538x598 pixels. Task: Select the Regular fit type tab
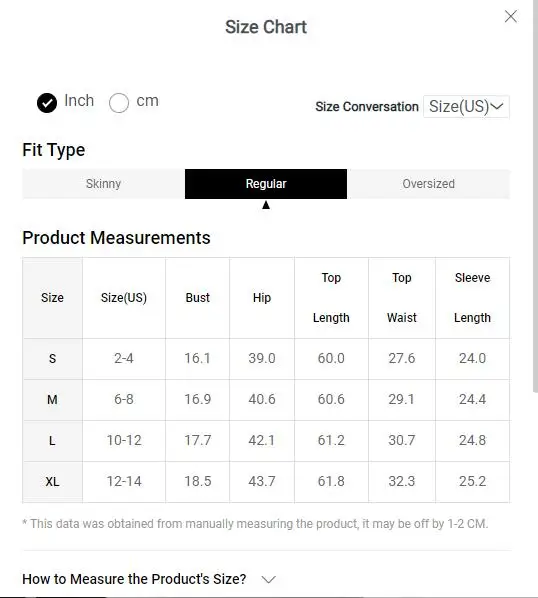tap(266, 184)
